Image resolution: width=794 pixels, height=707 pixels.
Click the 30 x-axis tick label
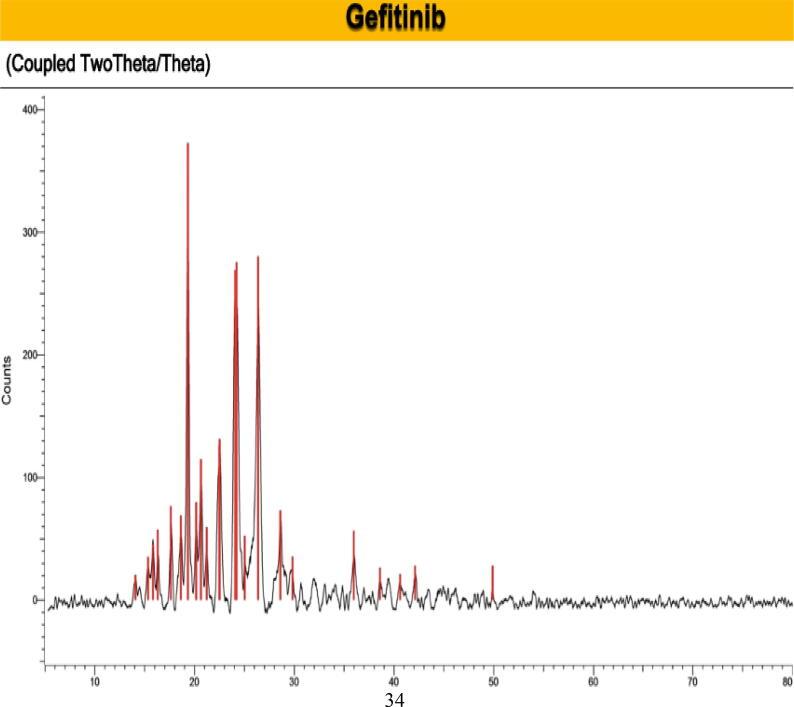click(294, 682)
